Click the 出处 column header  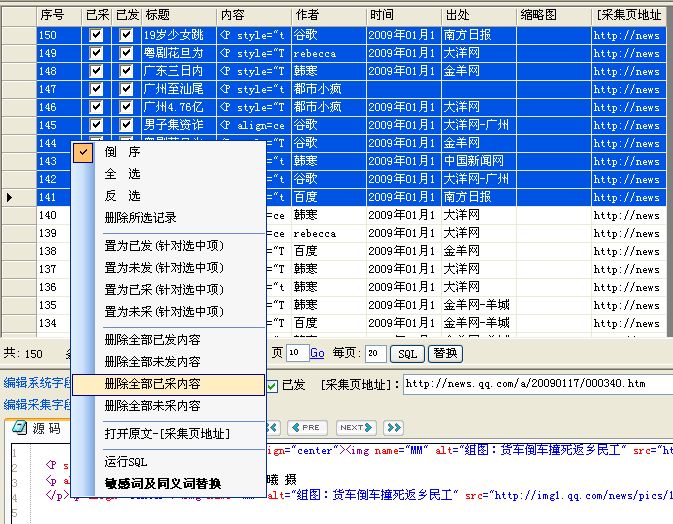[x=479, y=15]
